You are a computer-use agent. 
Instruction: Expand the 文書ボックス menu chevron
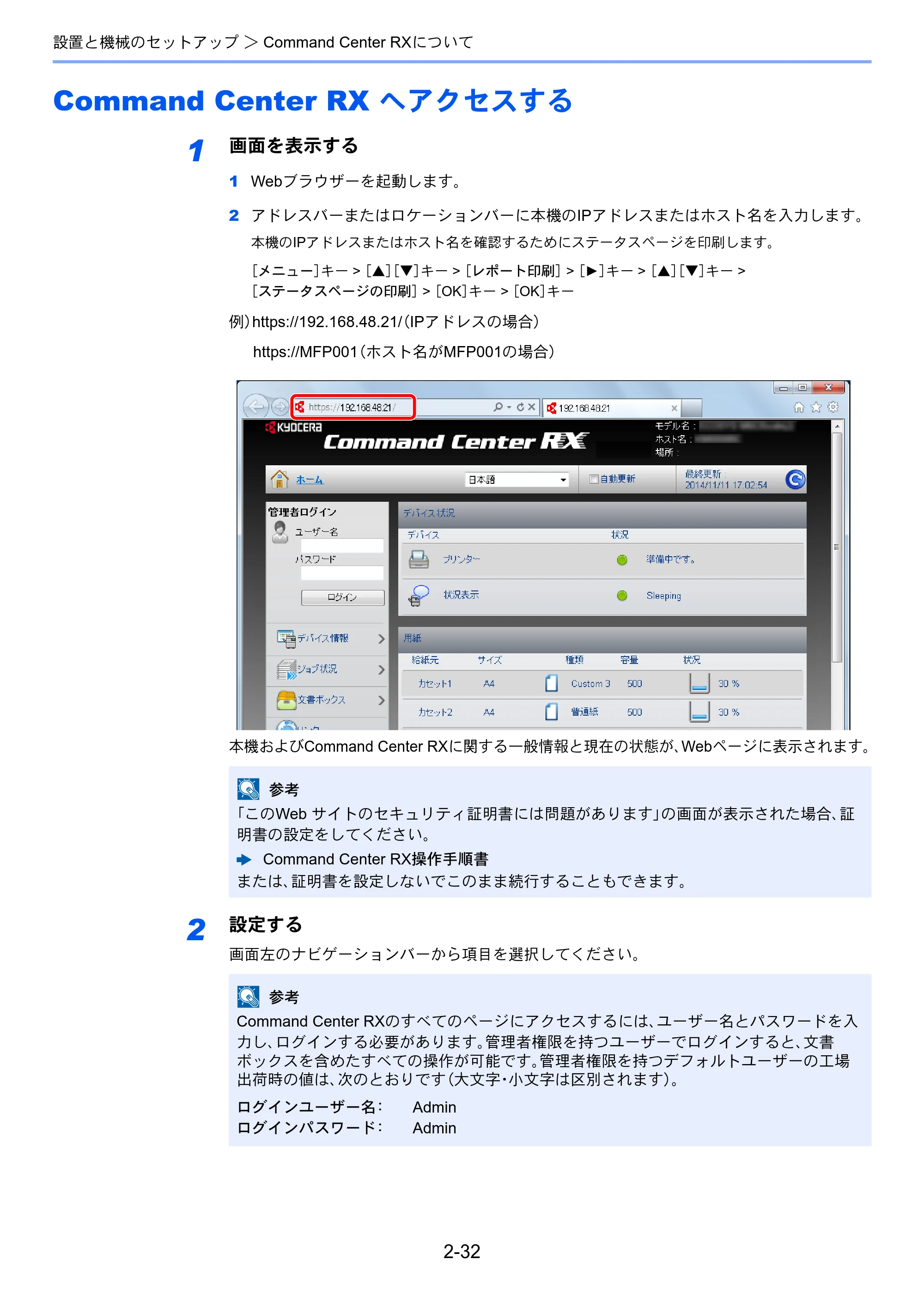pyautogui.click(x=381, y=700)
